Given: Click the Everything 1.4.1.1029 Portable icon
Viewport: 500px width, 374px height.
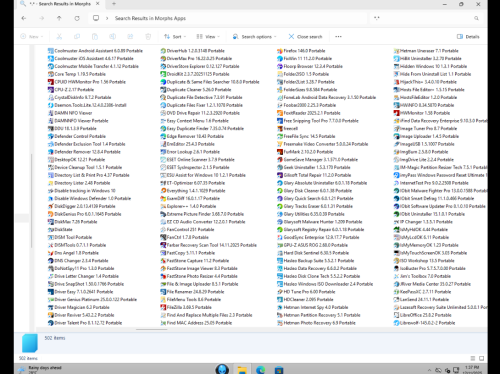Looking at the screenshot, I should [163, 191].
